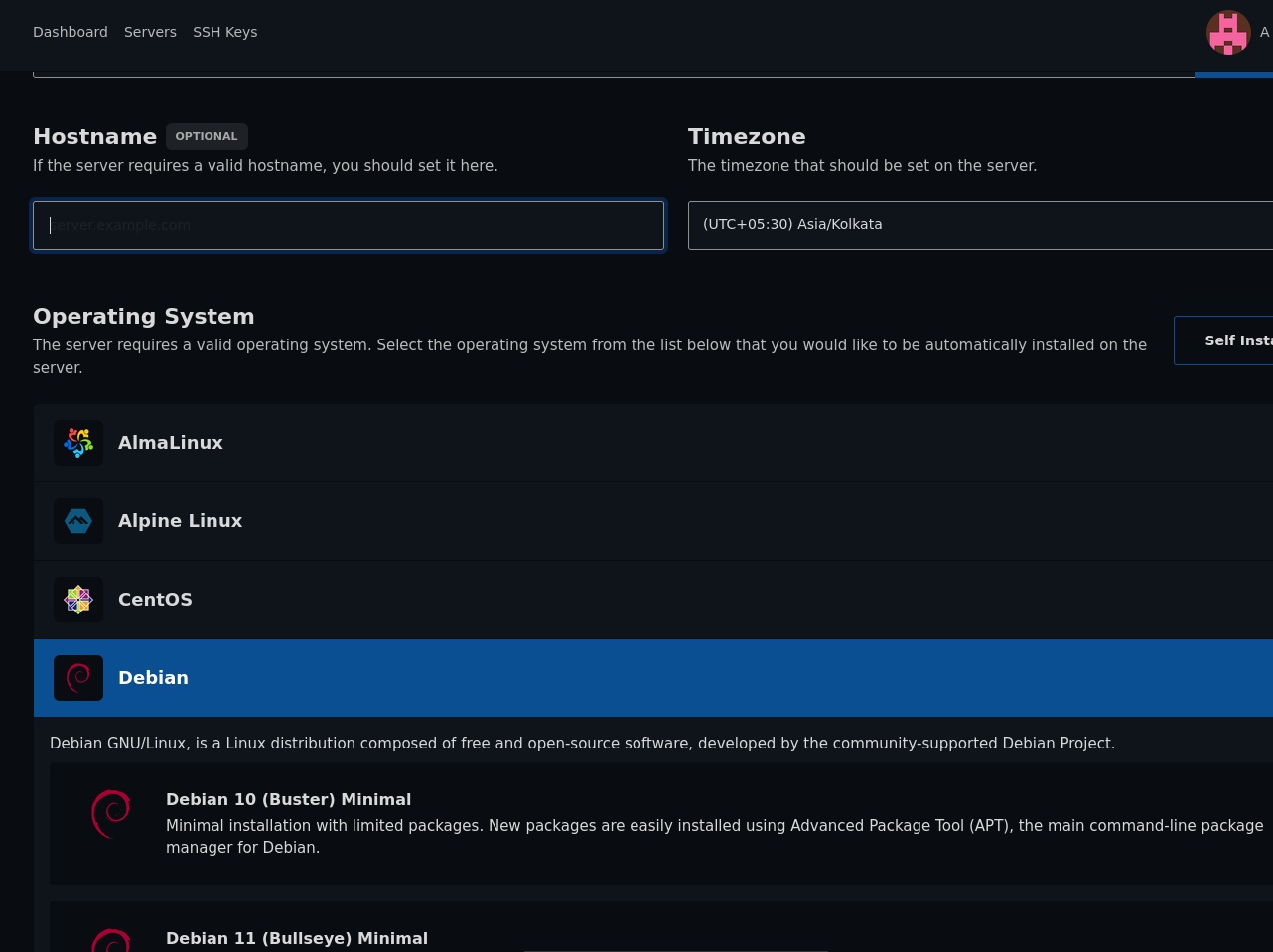Click the Minimal installation description for Debian 10
1273x952 pixels.
pyautogui.click(x=715, y=836)
